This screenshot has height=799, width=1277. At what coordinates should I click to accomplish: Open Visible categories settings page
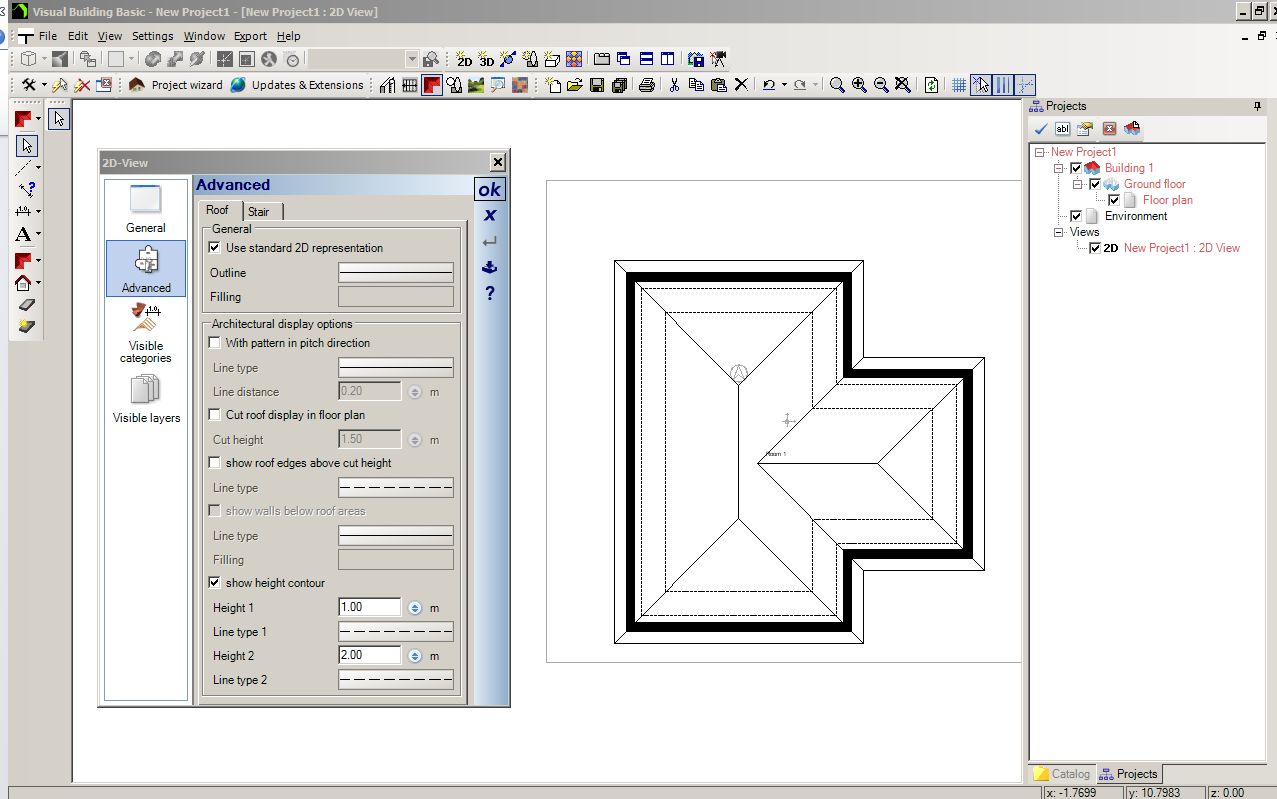click(x=146, y=335)
